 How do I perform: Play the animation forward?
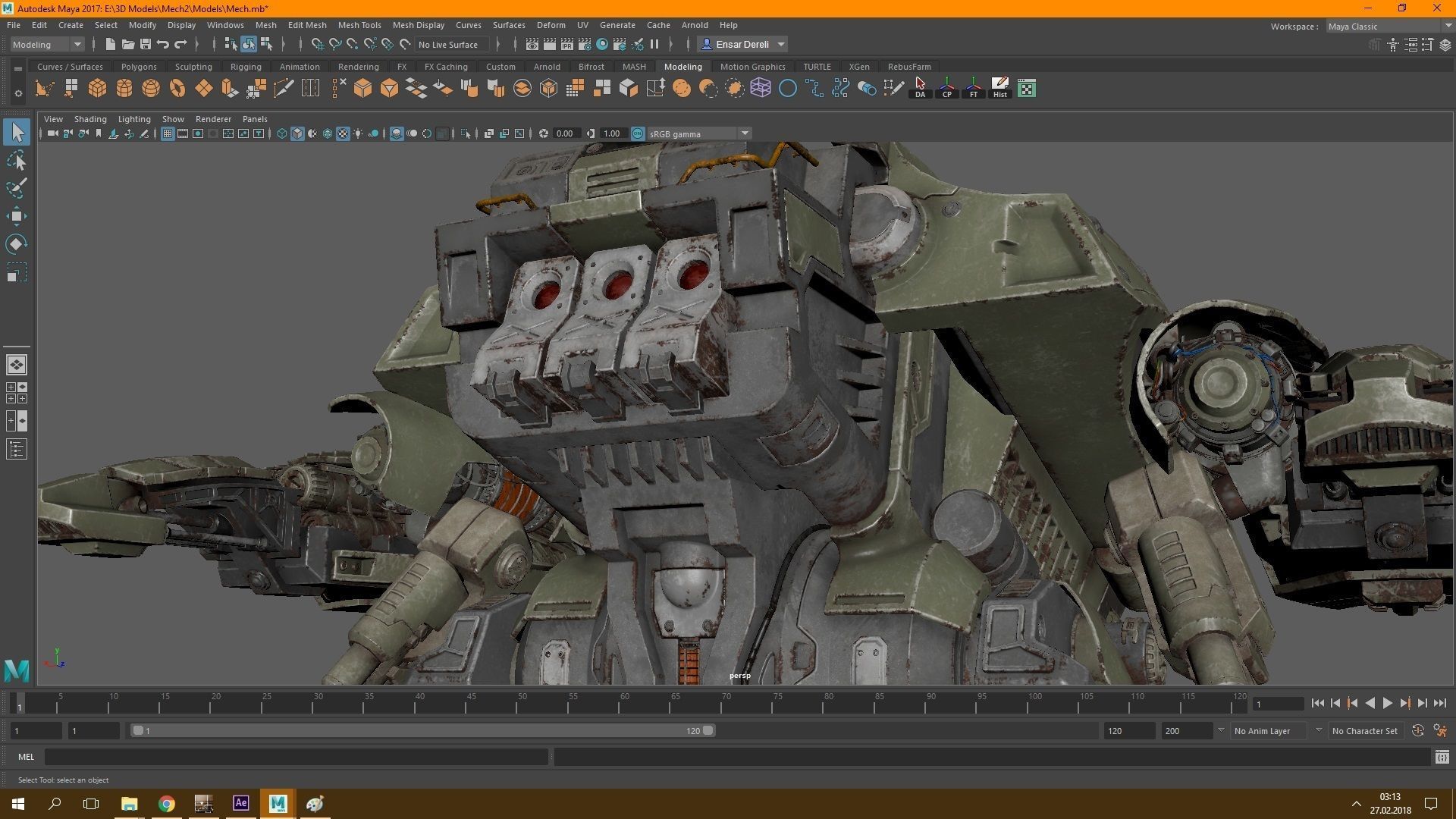point(1387,703)
